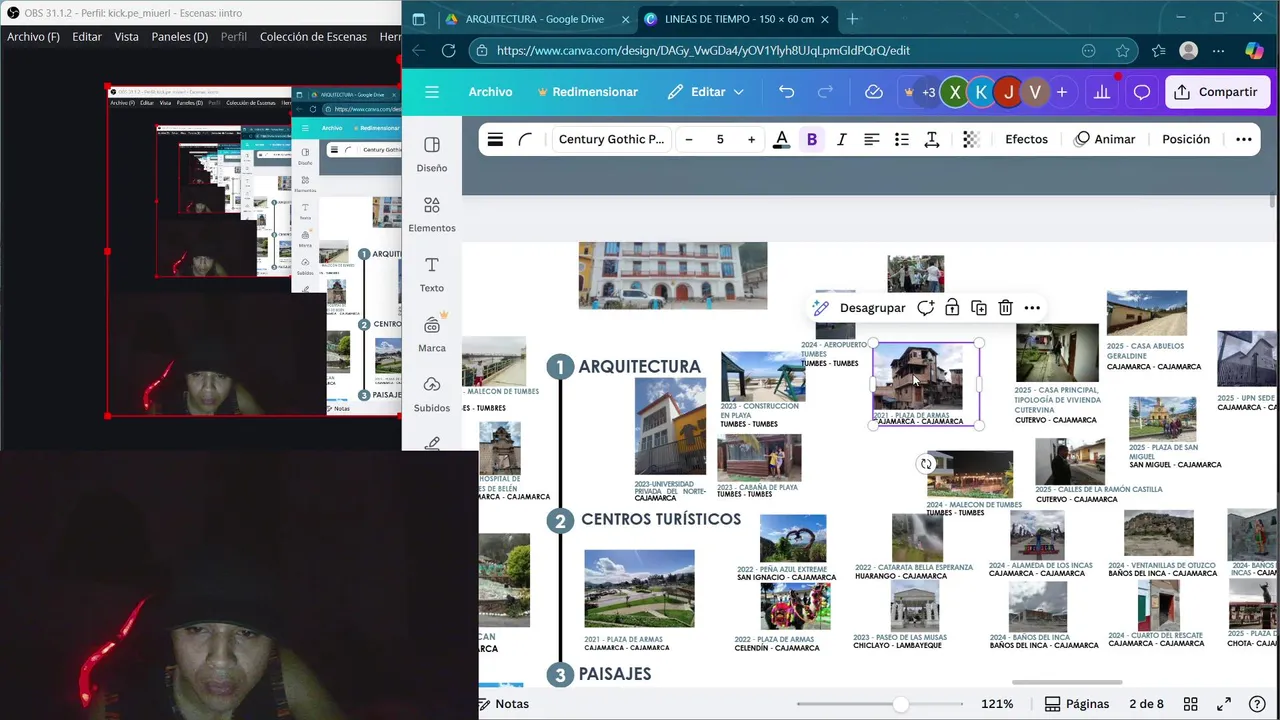The image size is (1280, 720).
Task: Open corner rounding options
Action: pos(526,140)
